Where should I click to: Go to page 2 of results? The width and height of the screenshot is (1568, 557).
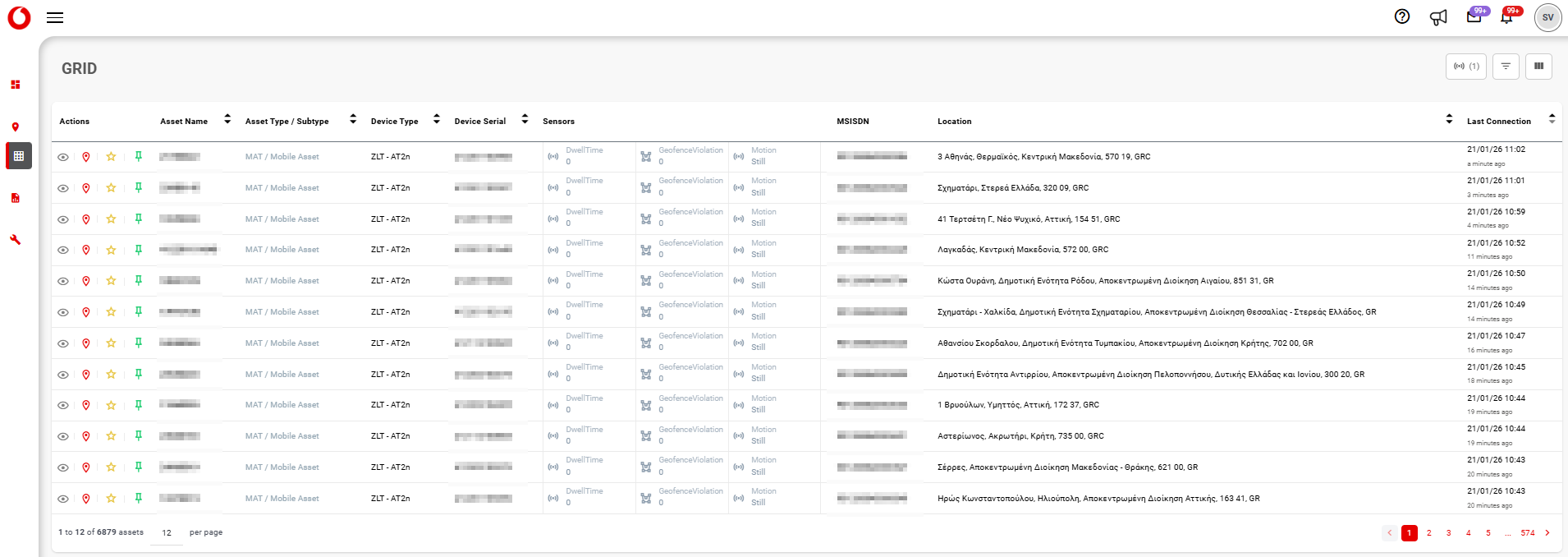click(1429, 533)
